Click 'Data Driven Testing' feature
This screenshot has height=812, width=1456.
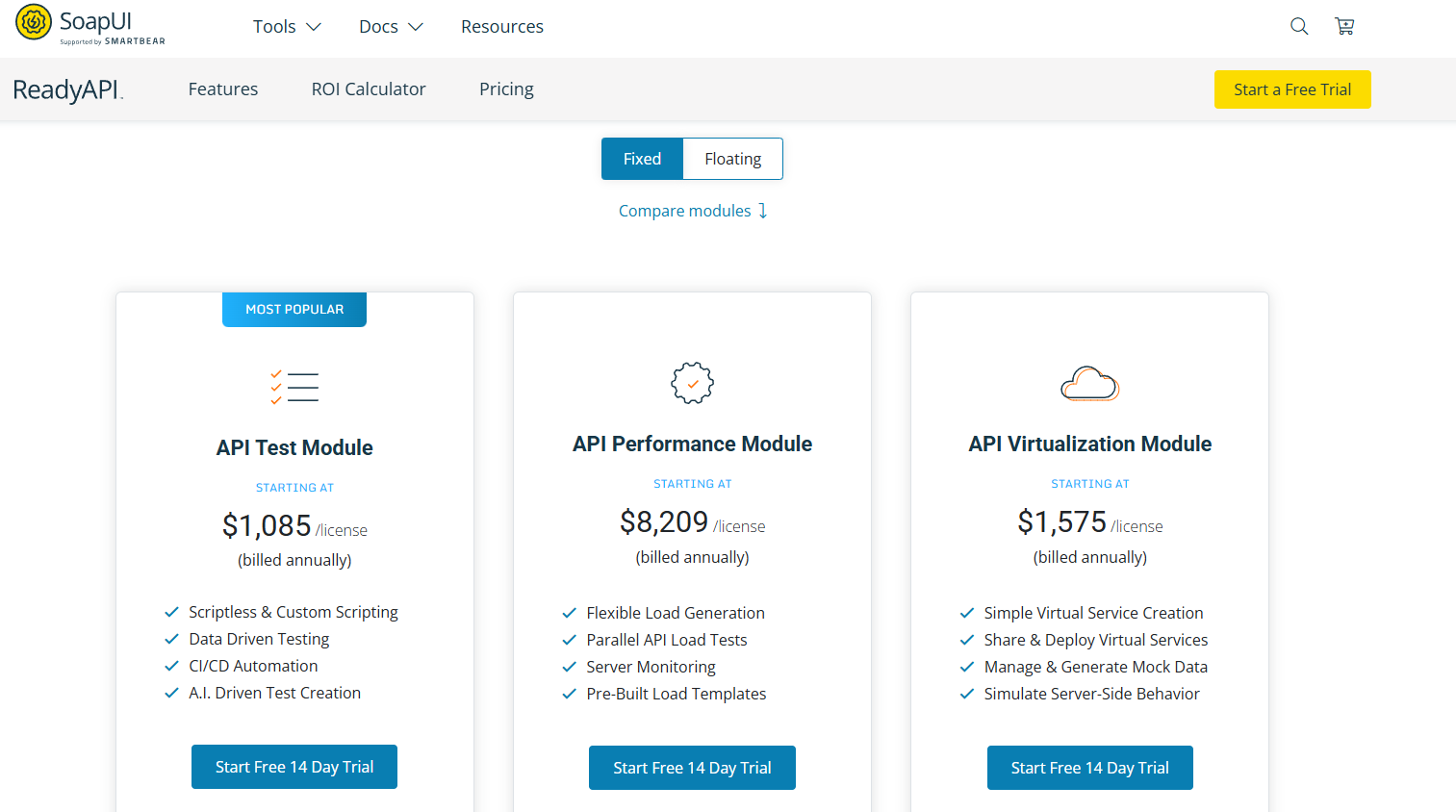(x=259, y=639)
